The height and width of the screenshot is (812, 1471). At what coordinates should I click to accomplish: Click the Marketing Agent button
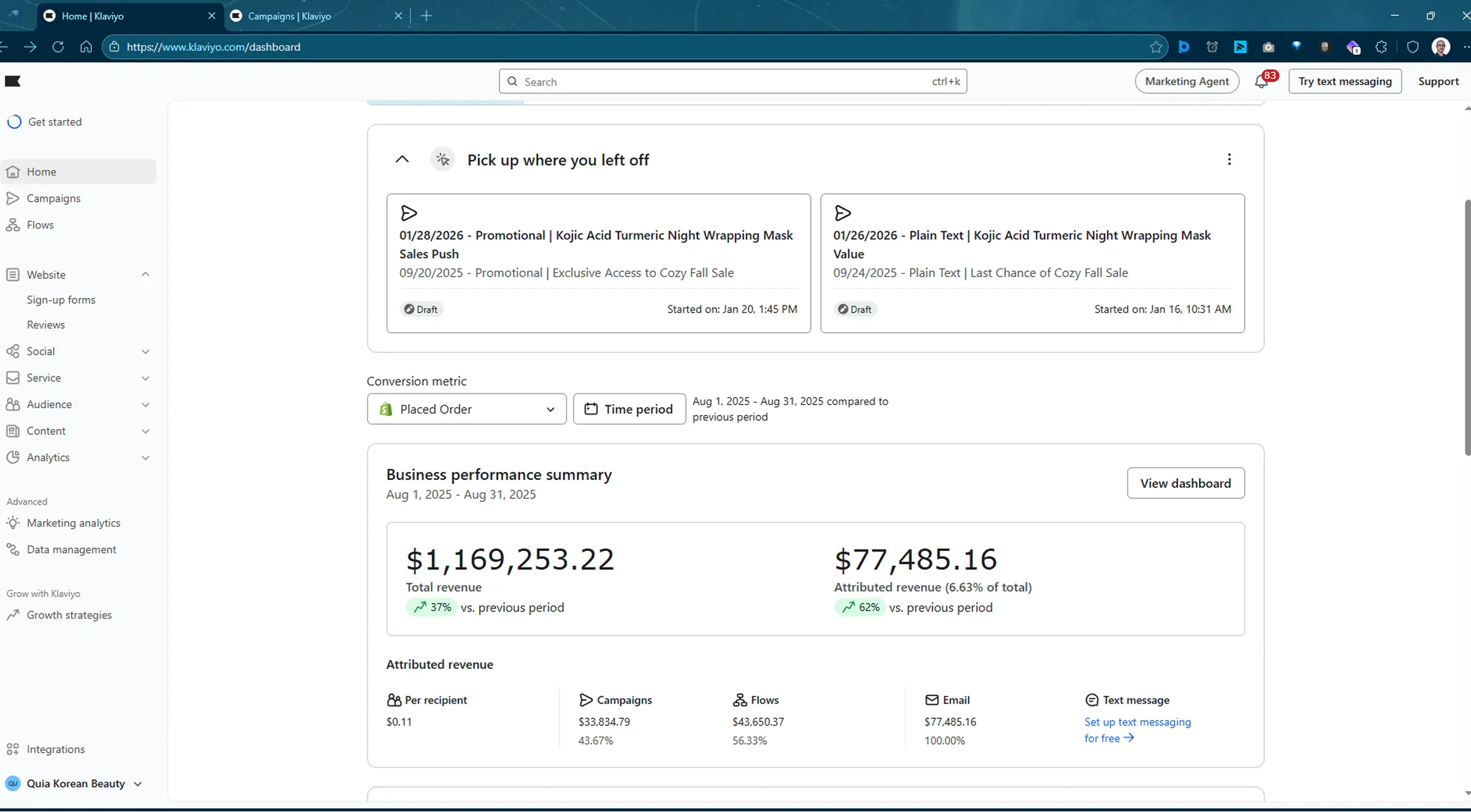click(x=1187, y=82)
